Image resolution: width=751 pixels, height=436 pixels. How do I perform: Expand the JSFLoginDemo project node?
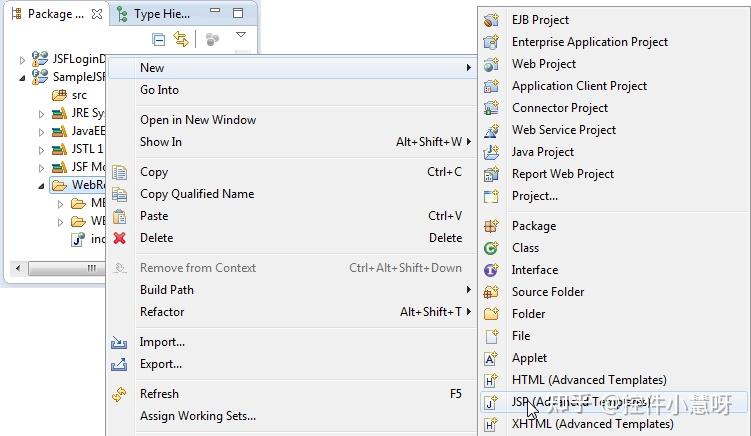click(23, 60)
